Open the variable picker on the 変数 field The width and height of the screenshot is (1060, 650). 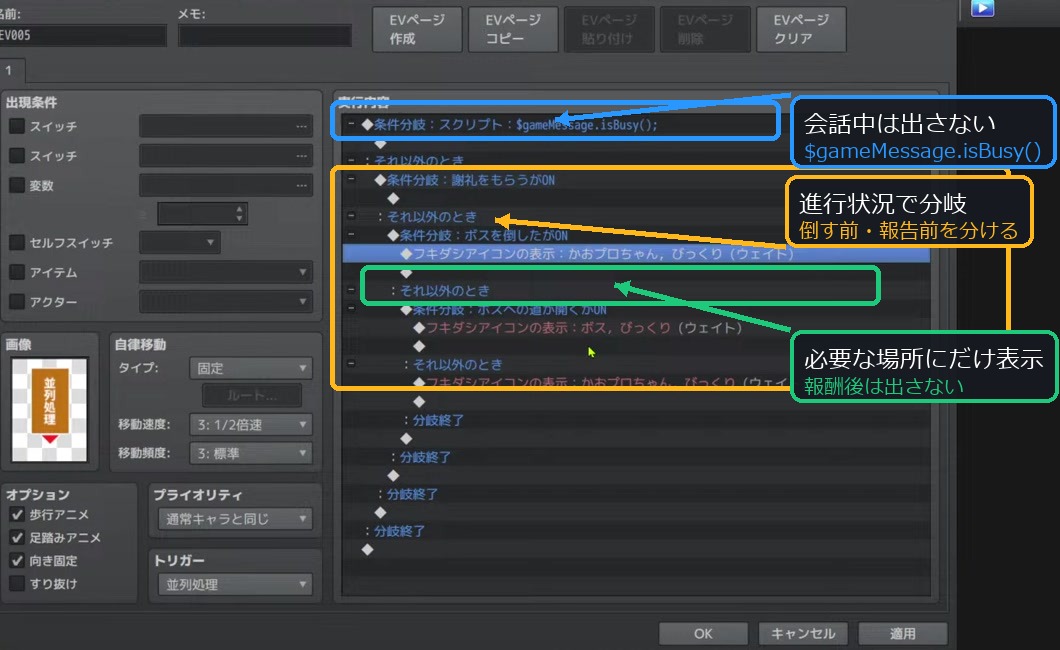coord(302,186)
